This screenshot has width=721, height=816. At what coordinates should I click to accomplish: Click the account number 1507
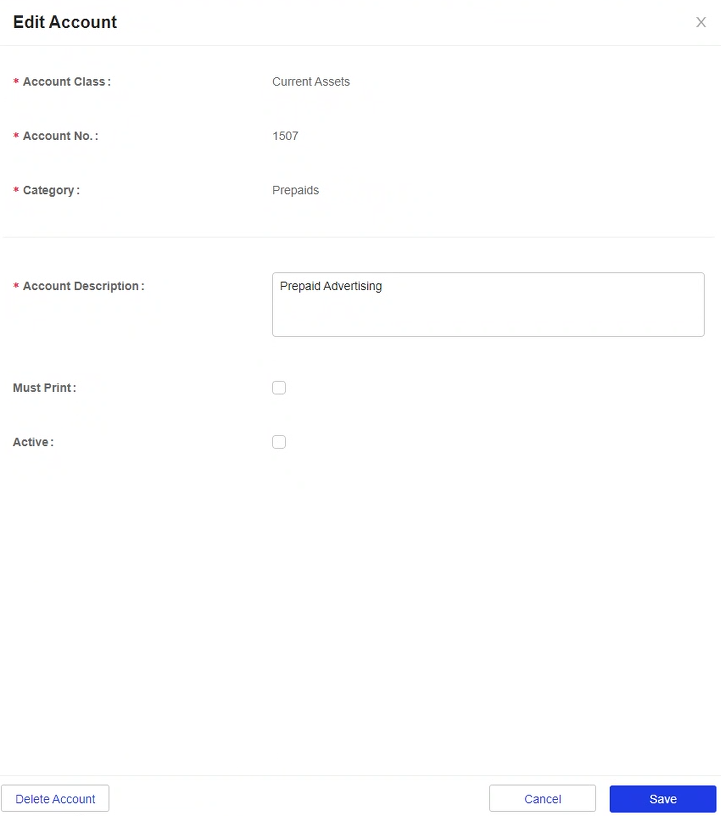pos(285,136)
